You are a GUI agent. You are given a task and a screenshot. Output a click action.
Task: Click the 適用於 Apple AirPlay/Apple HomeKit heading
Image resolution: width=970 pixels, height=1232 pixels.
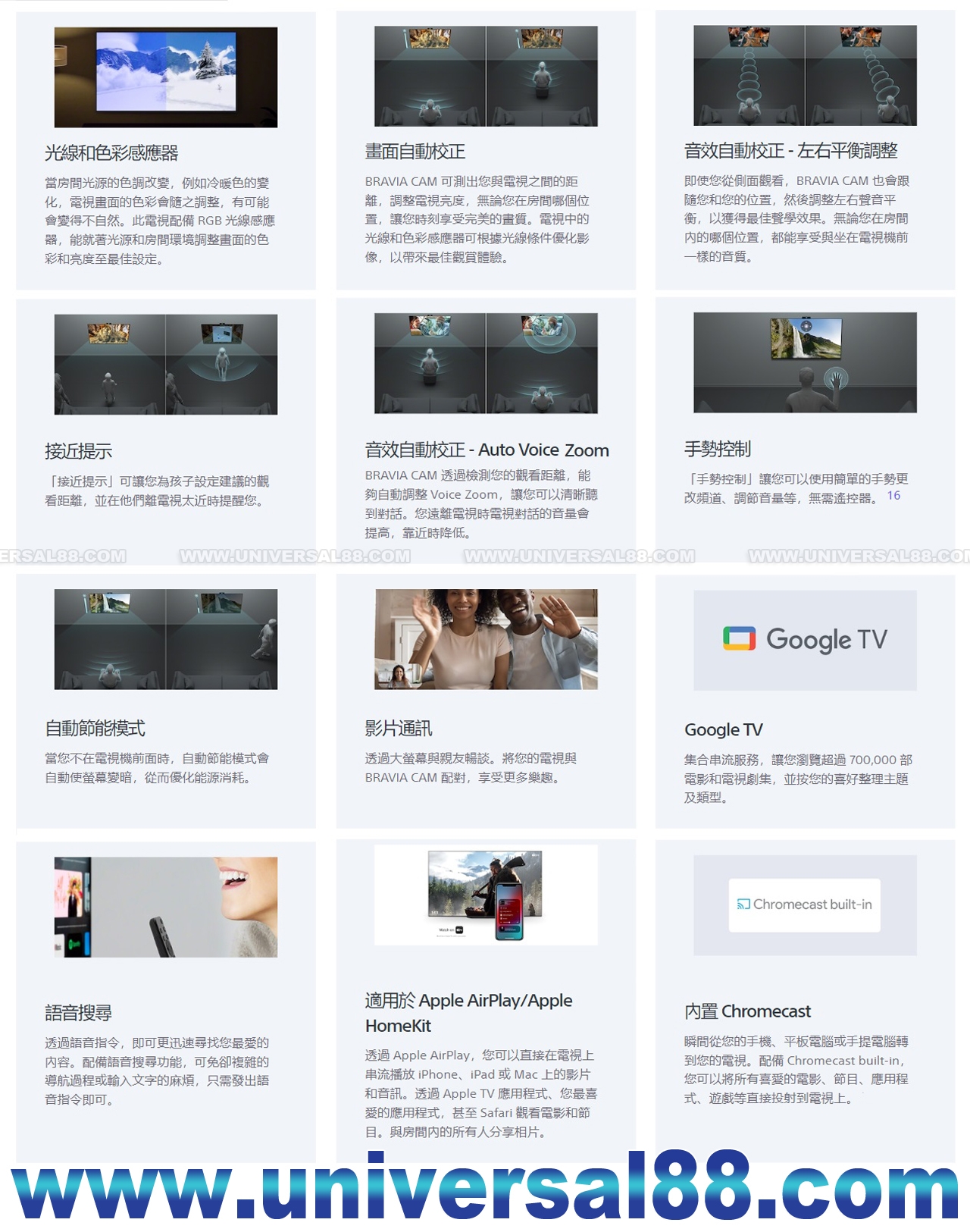point(468,1013)
